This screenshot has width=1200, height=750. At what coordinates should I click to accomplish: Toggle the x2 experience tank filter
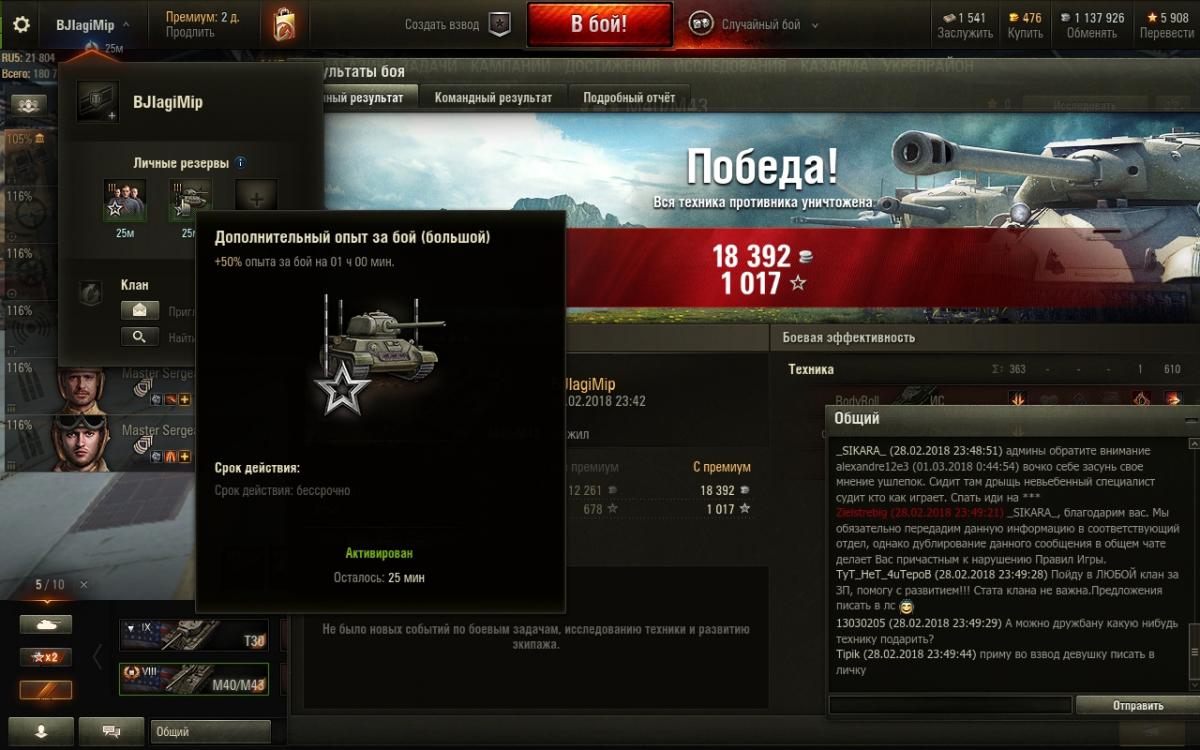tap(46, 657)
